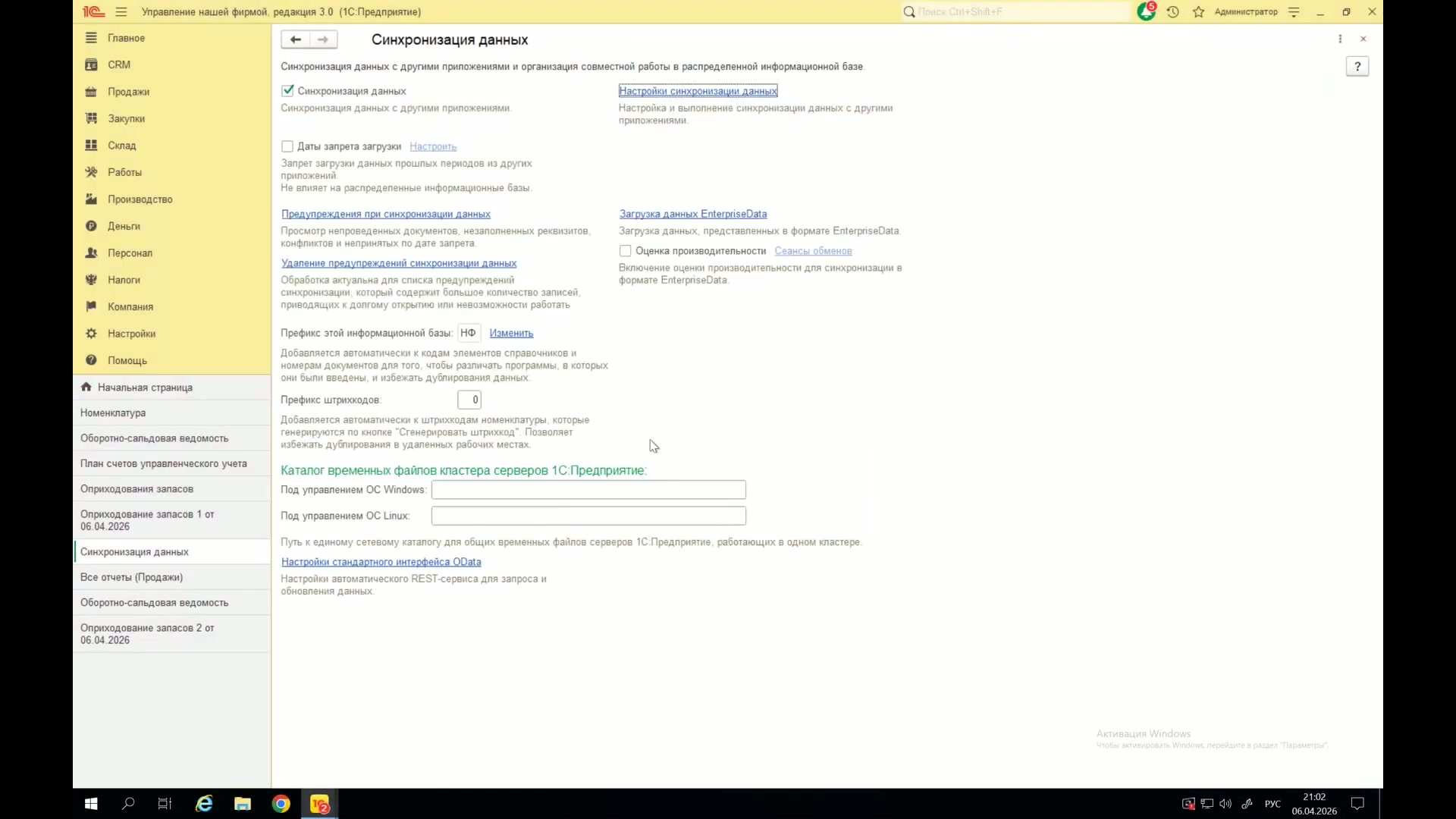Launch Google Chrome from the taskbar
Viewport: 1456px width, 819px height.
point(281,804)
